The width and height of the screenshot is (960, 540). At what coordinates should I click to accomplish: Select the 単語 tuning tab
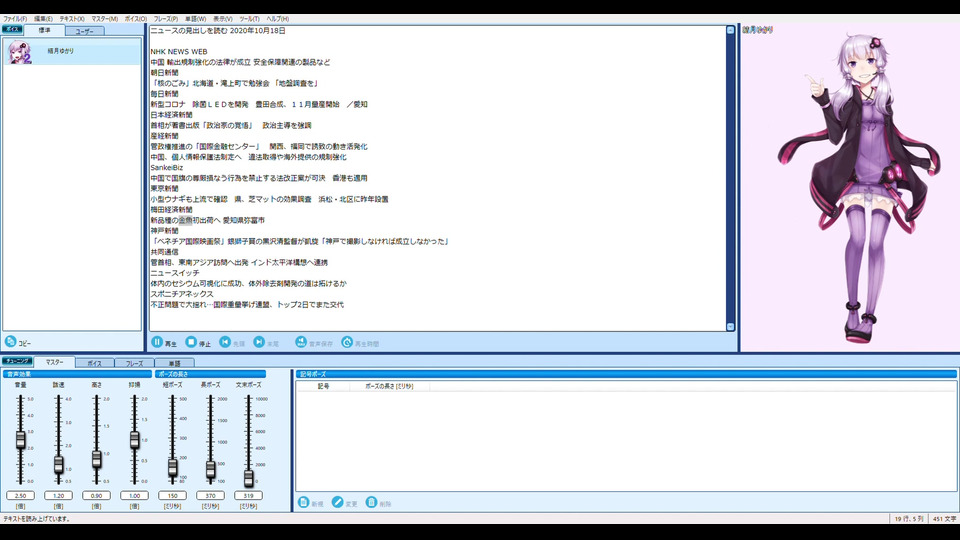click(x=174, y=363)
